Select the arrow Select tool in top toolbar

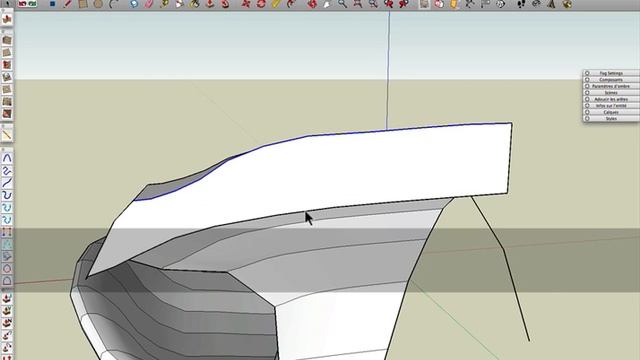pyautogui.click(x=7, y=4)
